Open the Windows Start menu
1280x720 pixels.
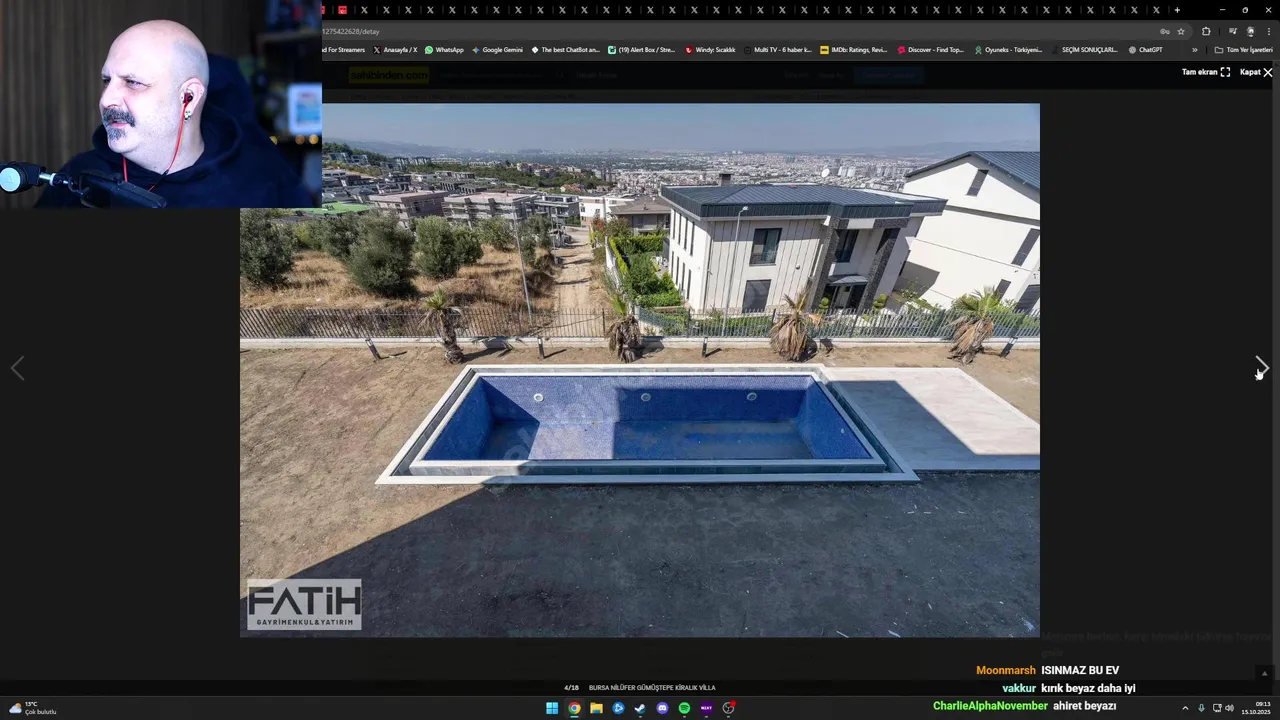(552, 708)
